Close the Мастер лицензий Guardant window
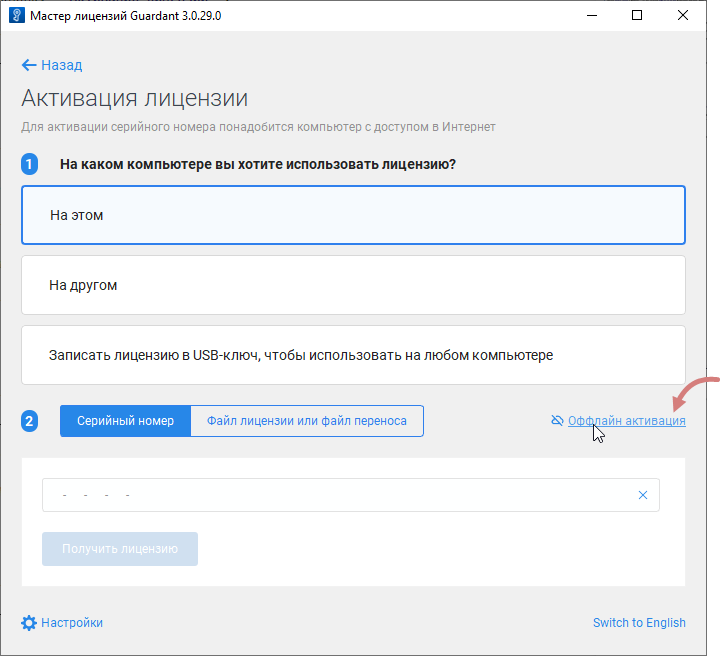Screen dimensions: 720x656 click(x=683, y=16)
